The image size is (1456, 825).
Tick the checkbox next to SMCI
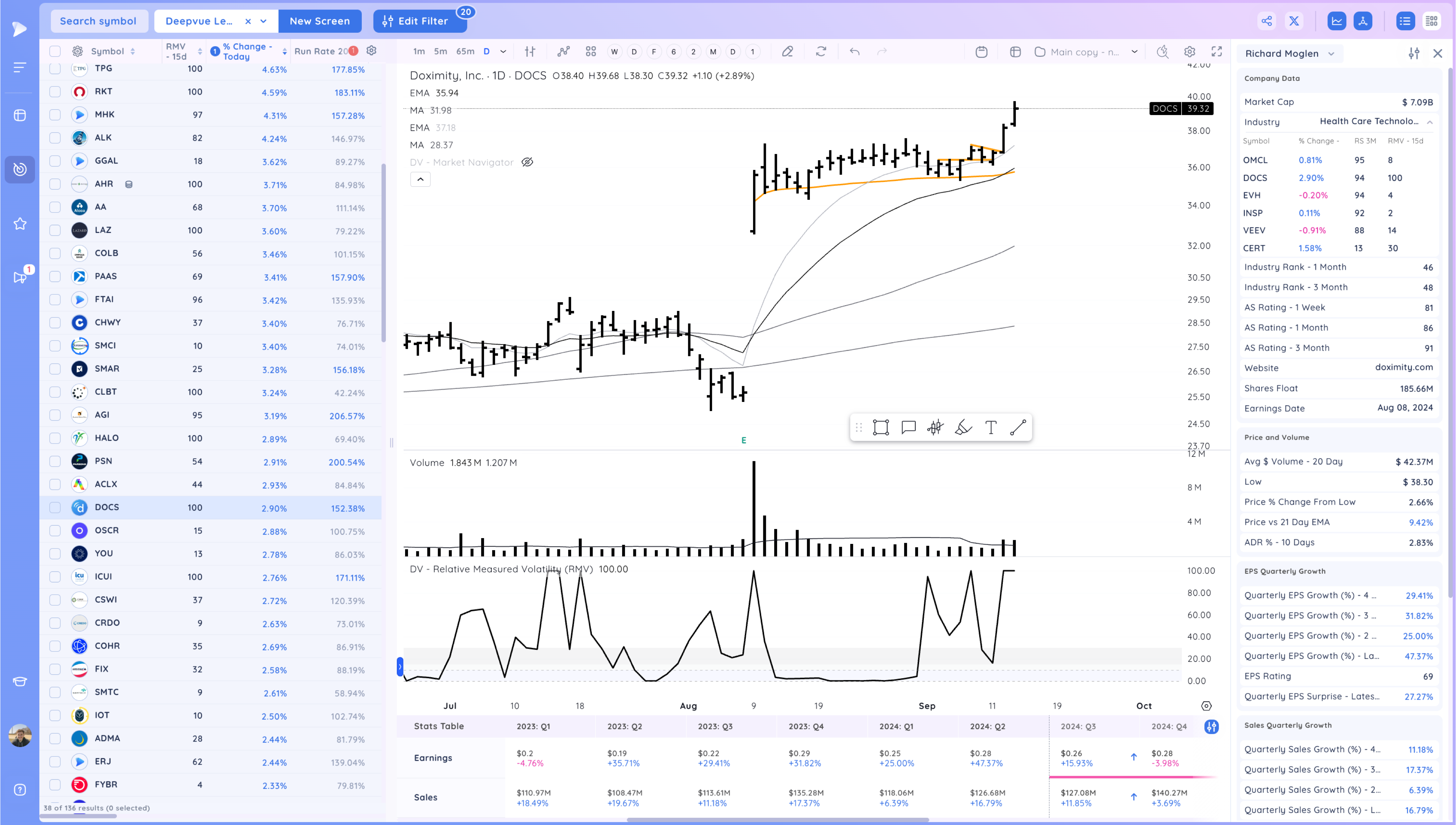pos(55,346)
